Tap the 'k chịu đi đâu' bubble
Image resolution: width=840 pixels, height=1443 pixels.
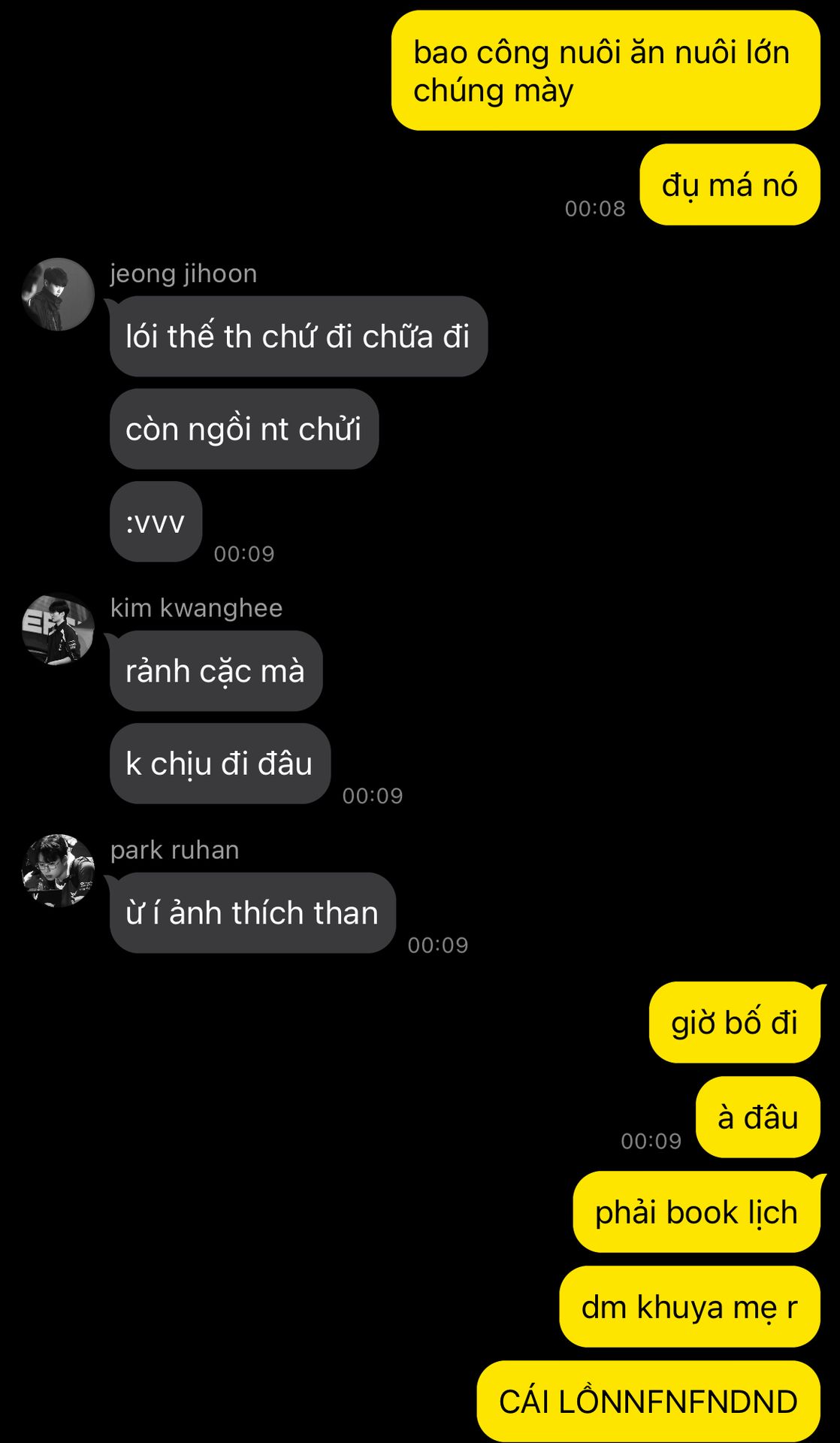(219, 764)
